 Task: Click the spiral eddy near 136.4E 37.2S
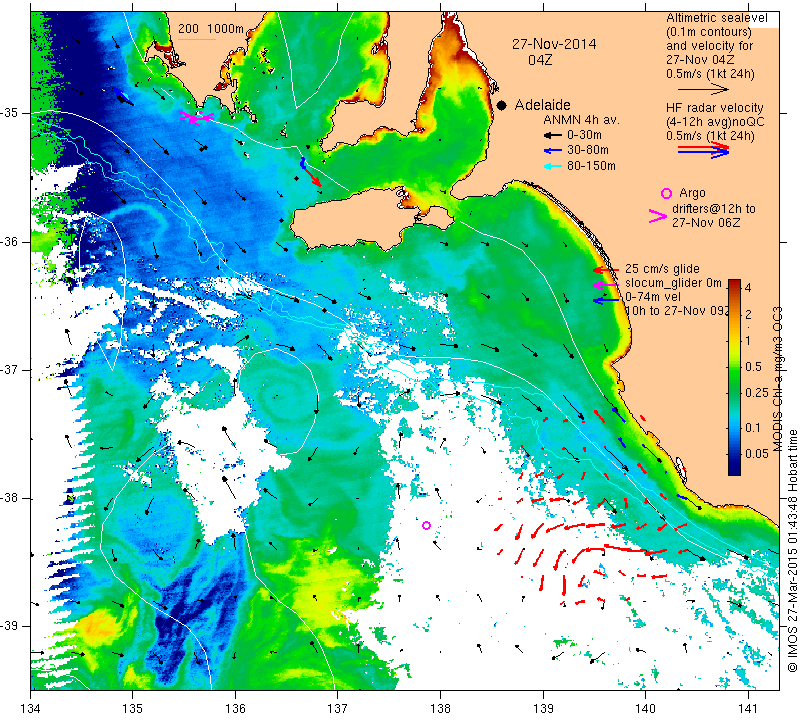tap(277, 397)
